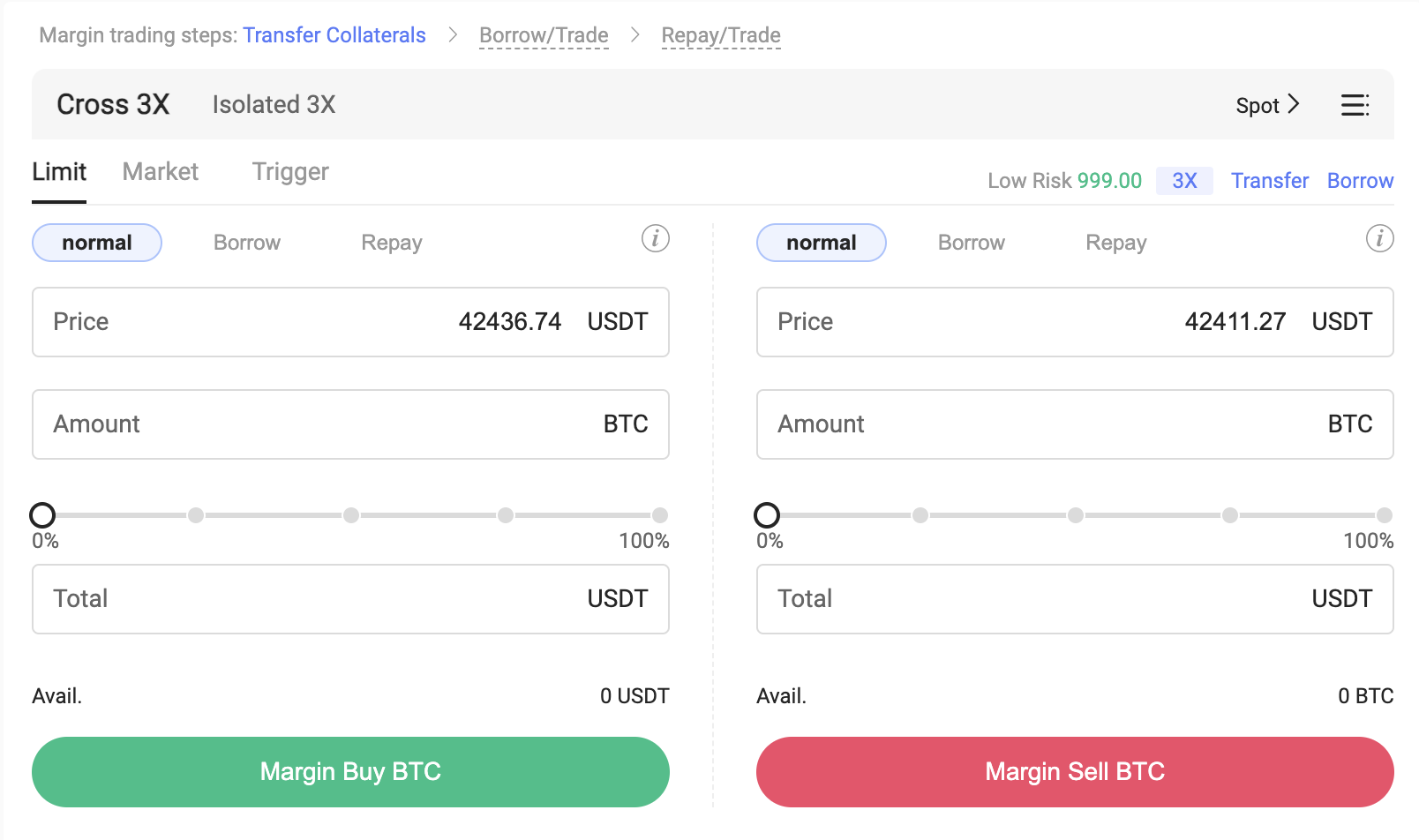1419x840 pixels.
Task: Click the Margin Buy BTC button
Action: pyautogui.click(x=350, y=772)
